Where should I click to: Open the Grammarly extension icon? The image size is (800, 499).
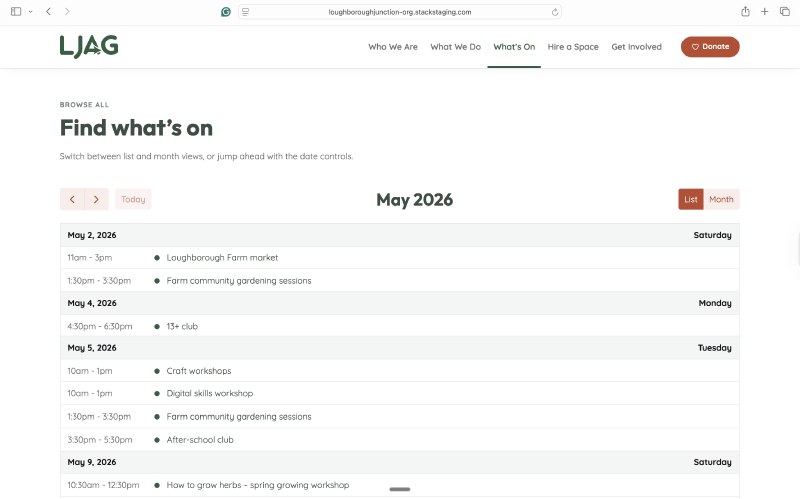pyautogui.click(x=226, y=12)
